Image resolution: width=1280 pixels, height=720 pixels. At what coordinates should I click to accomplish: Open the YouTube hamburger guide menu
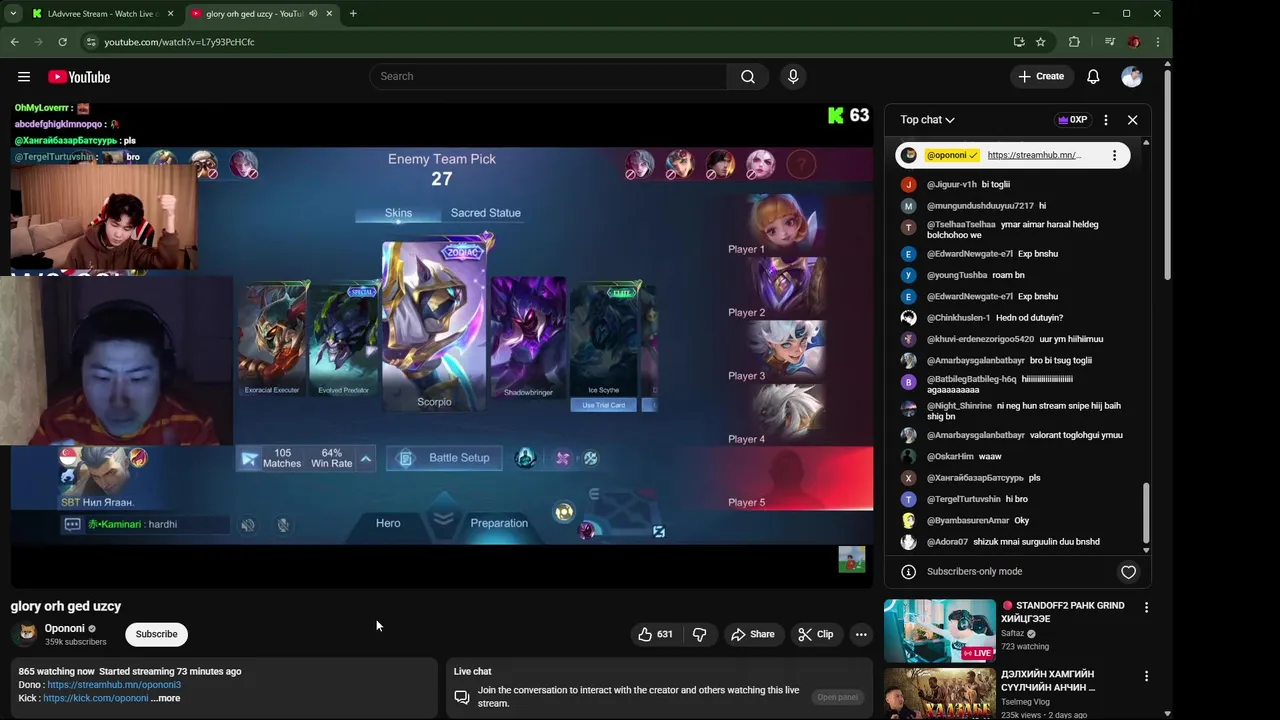[x=24, y=77]
